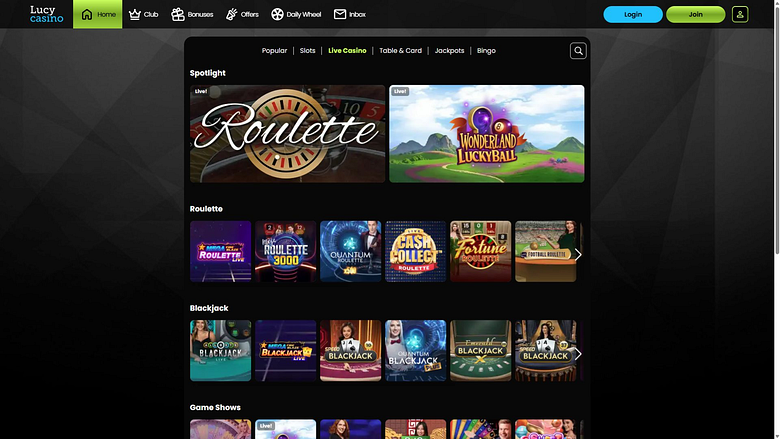
Task: Launch Emerald Blackjack X game
Action: [481, 351]
